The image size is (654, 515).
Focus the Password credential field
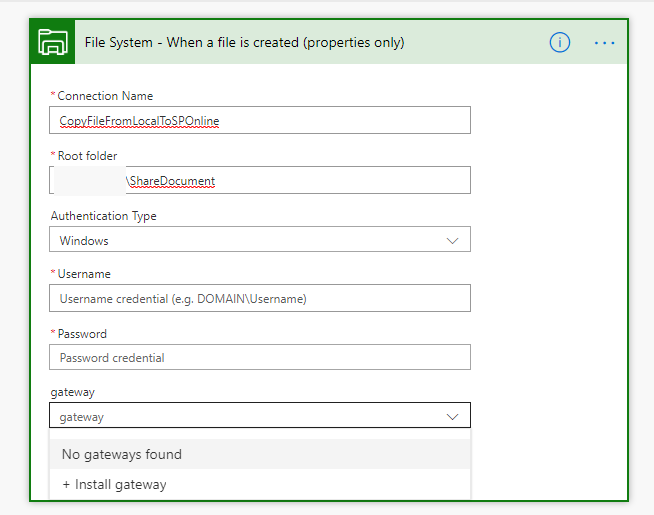tap(260, 357)
